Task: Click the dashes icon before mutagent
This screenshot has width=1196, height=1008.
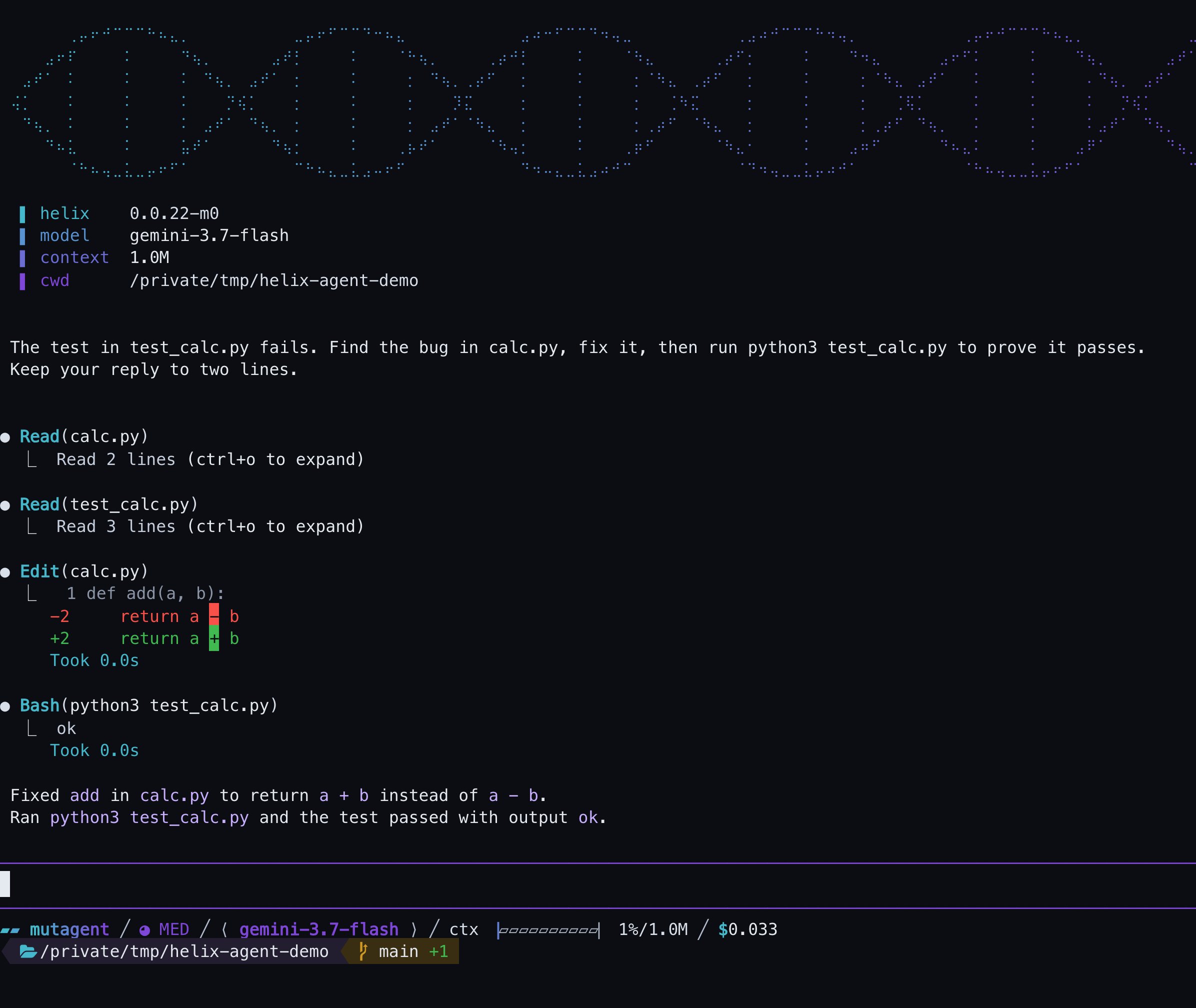Action: click(x=9, y=931)
